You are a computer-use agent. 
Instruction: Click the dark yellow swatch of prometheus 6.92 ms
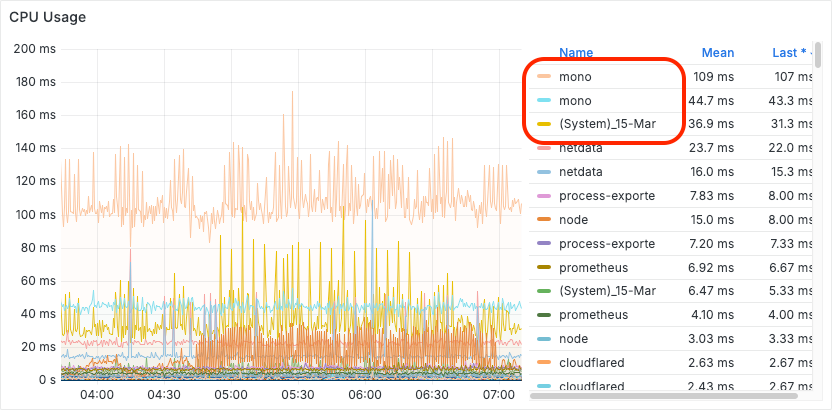[543, 267]
